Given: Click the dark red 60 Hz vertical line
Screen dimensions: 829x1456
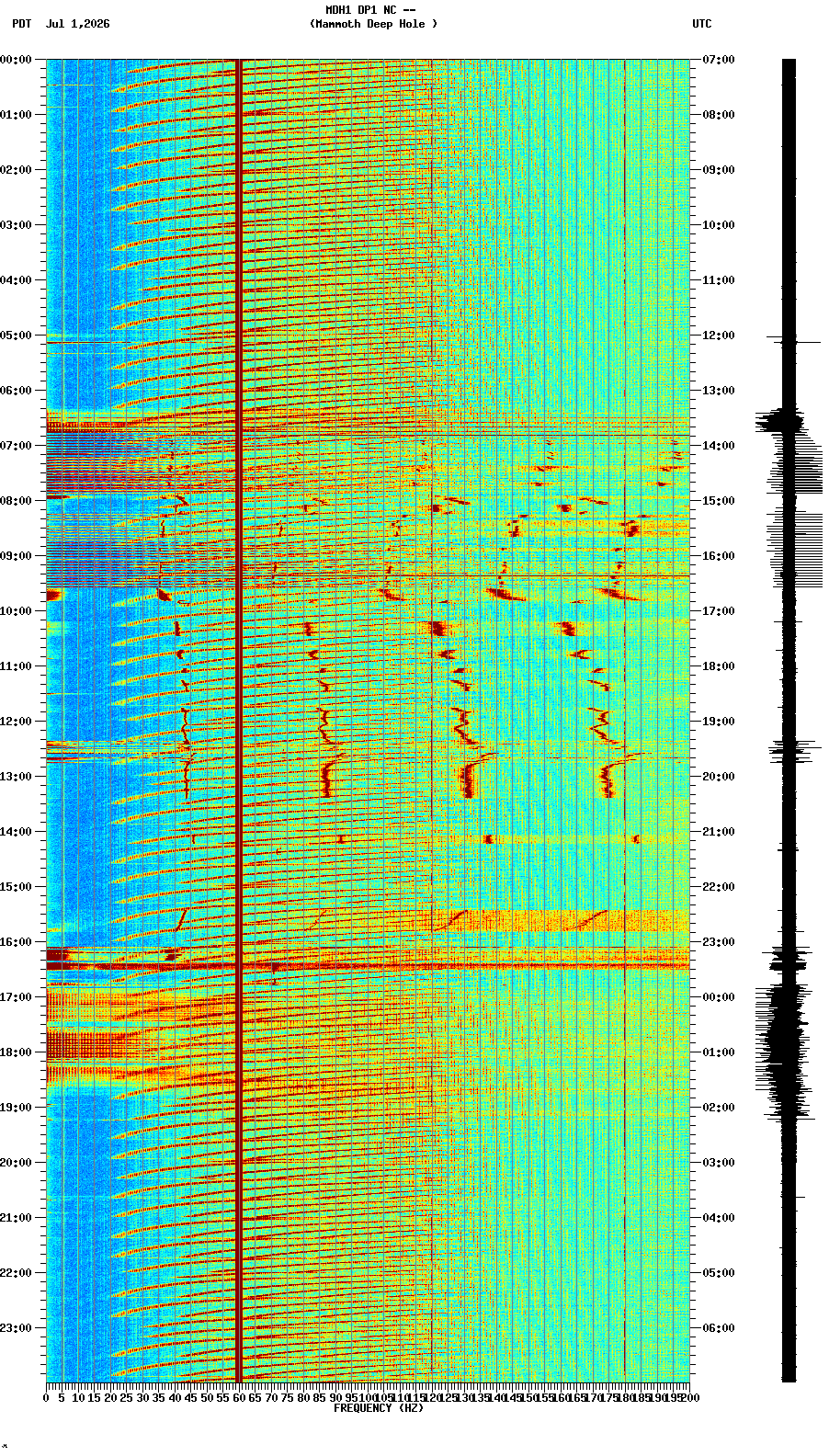Looking at the screenshot, I should 239,721.
